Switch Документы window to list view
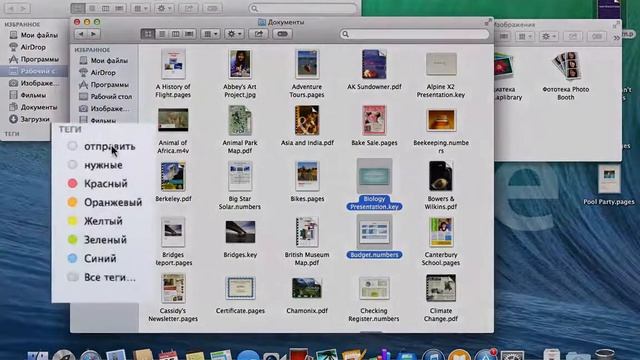The height and width of the screenshot is (360, 640). 162,34
